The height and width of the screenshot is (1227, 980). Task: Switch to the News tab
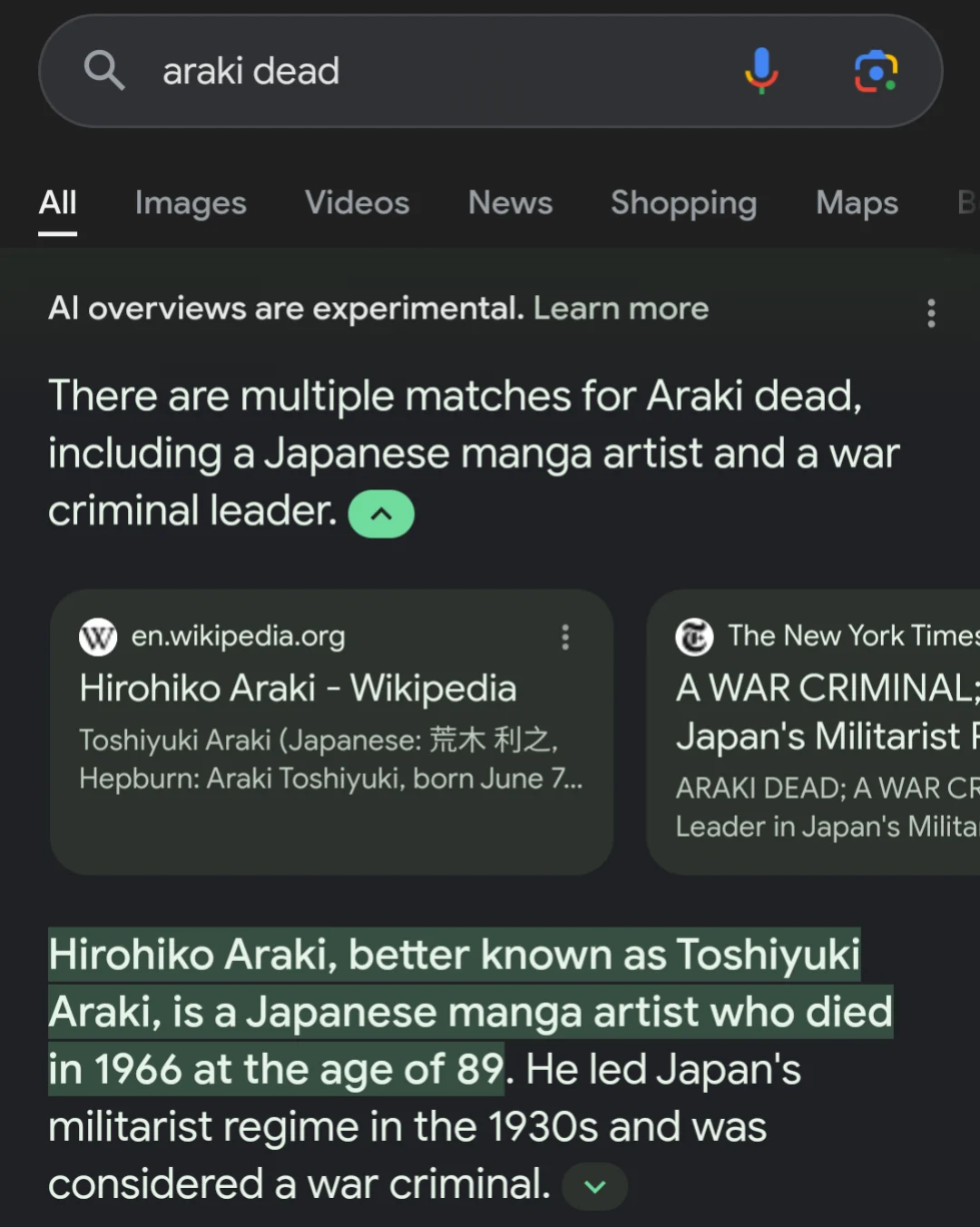[510, 202]
